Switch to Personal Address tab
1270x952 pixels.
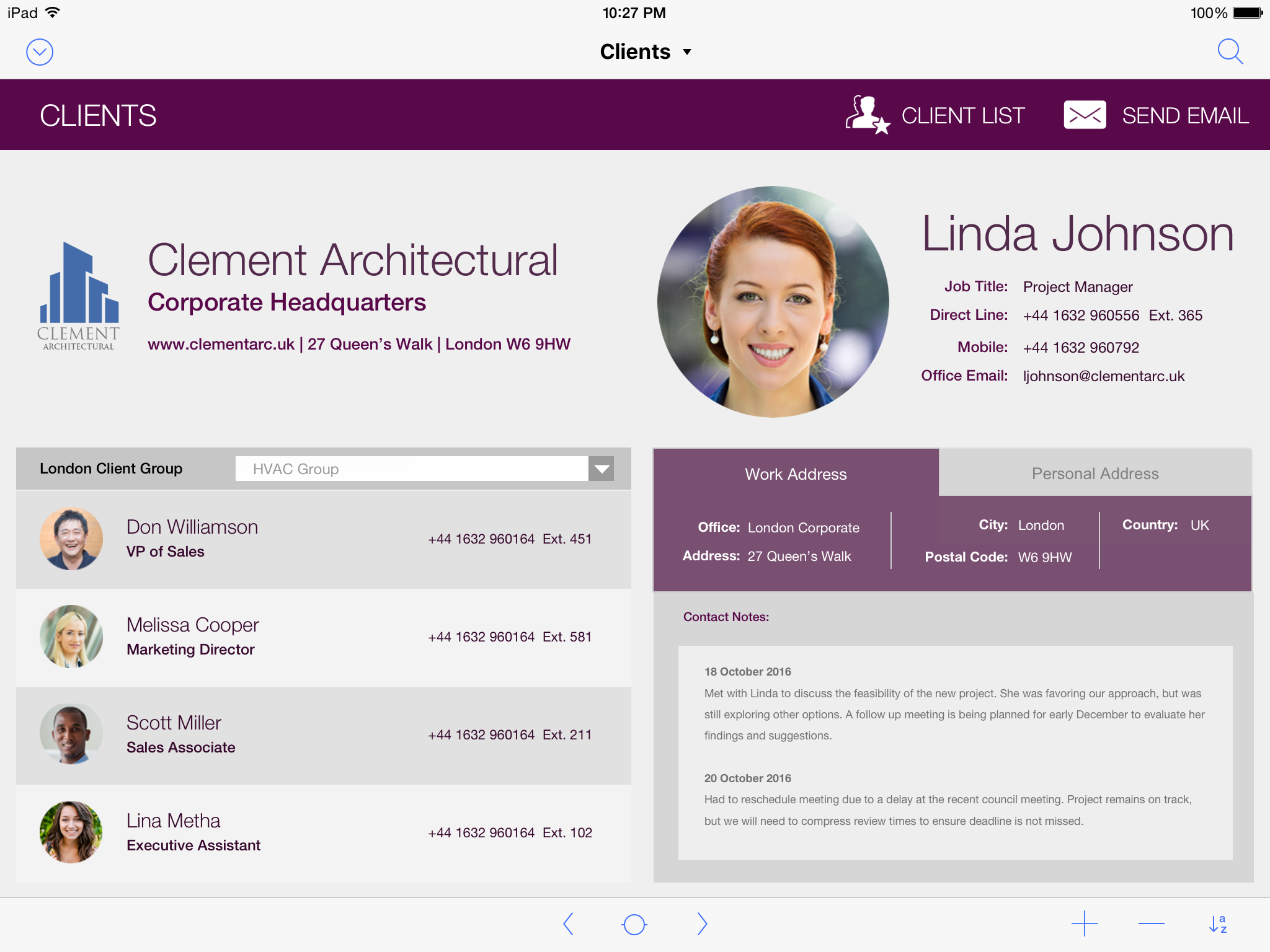1095,474
